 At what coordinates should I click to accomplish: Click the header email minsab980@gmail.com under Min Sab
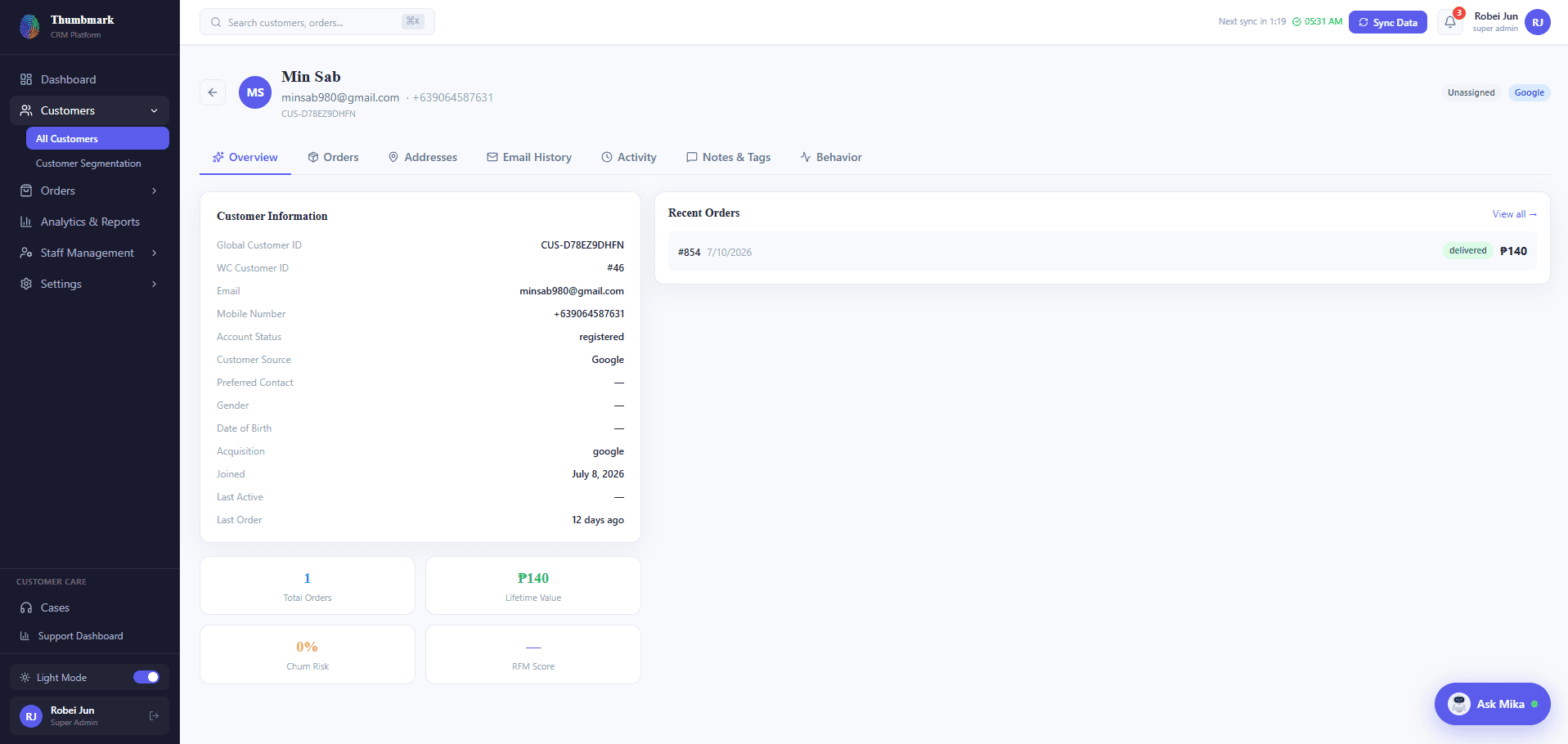[340, 97]
